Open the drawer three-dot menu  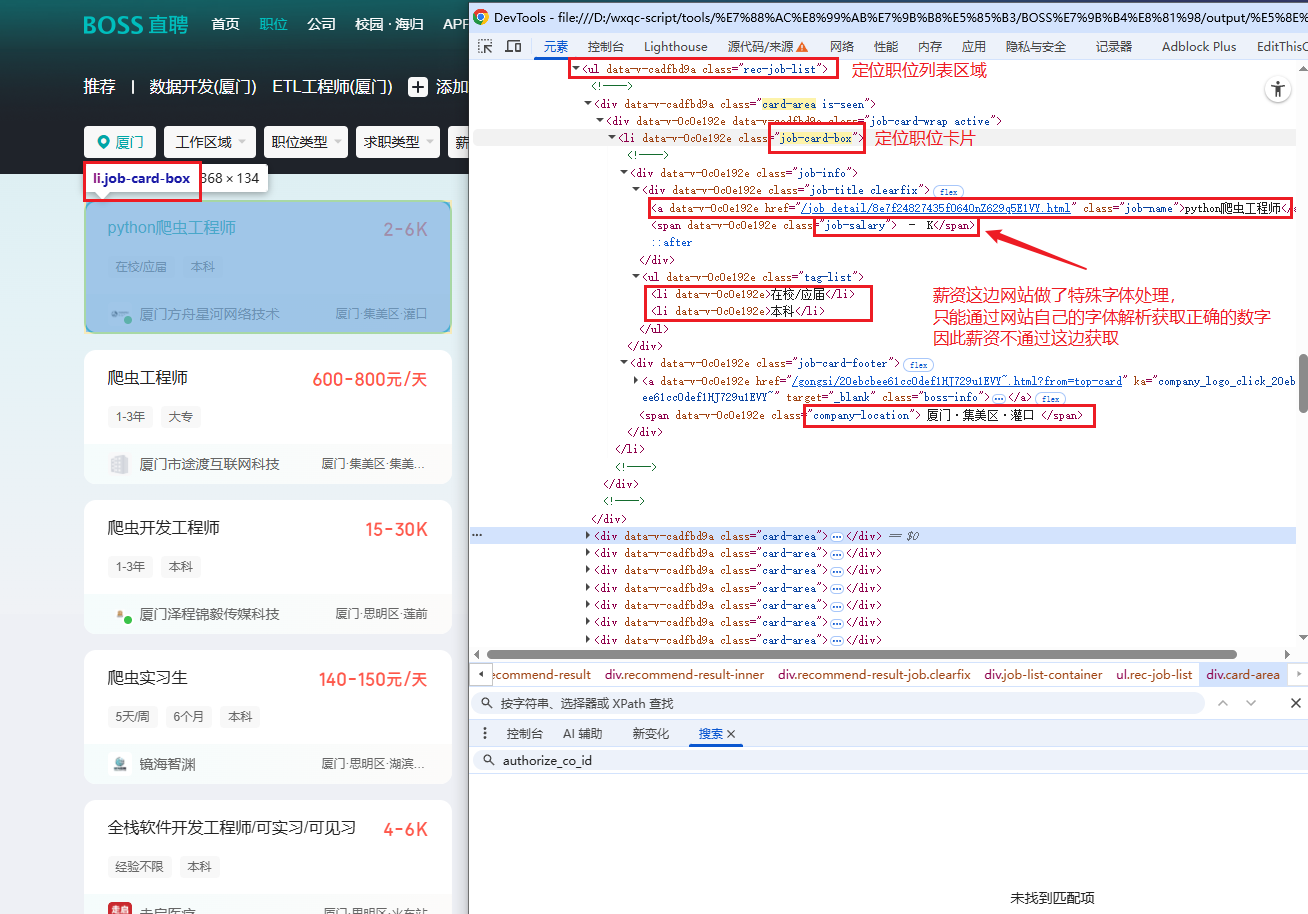point(485,733)
